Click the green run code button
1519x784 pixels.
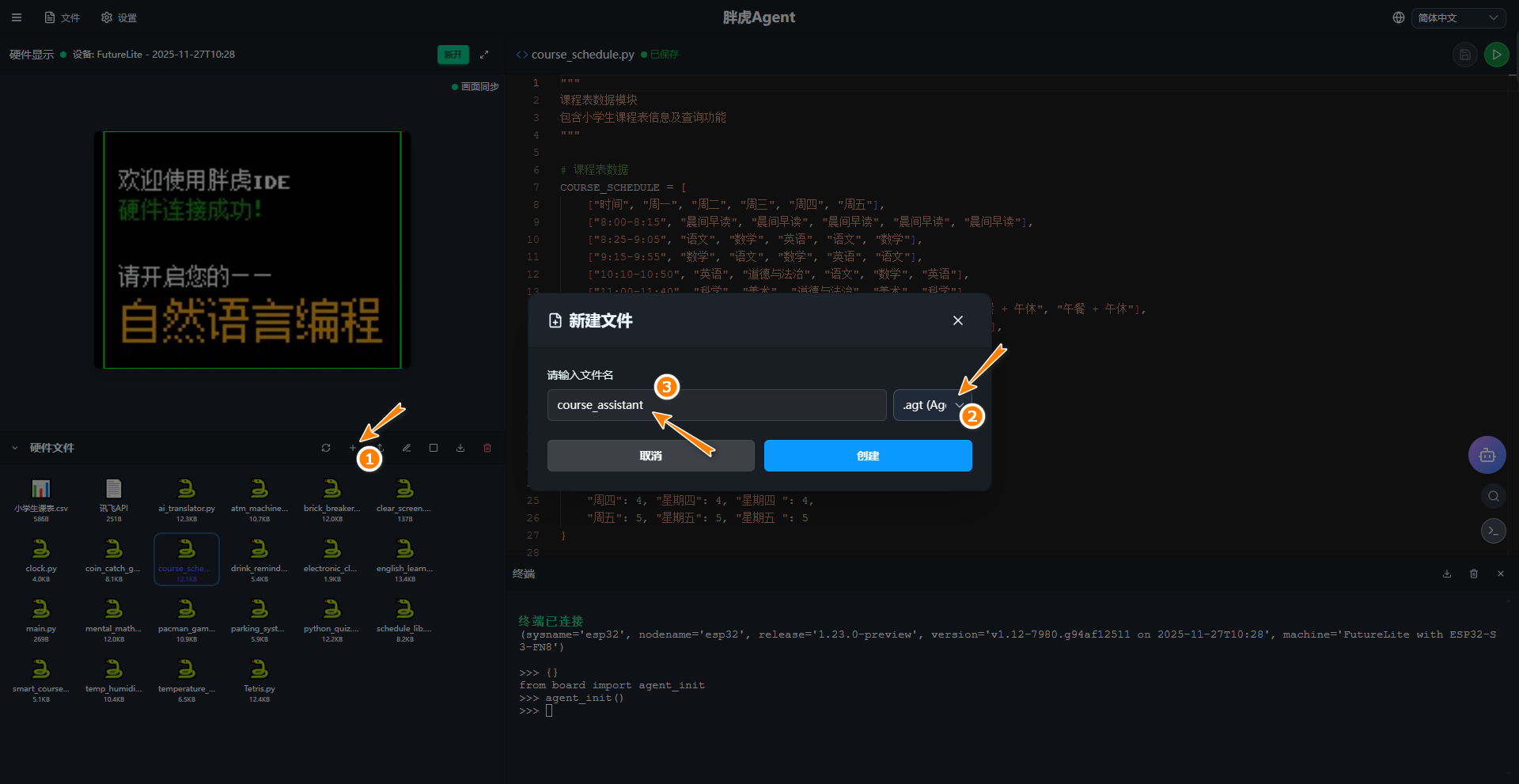1496,55
